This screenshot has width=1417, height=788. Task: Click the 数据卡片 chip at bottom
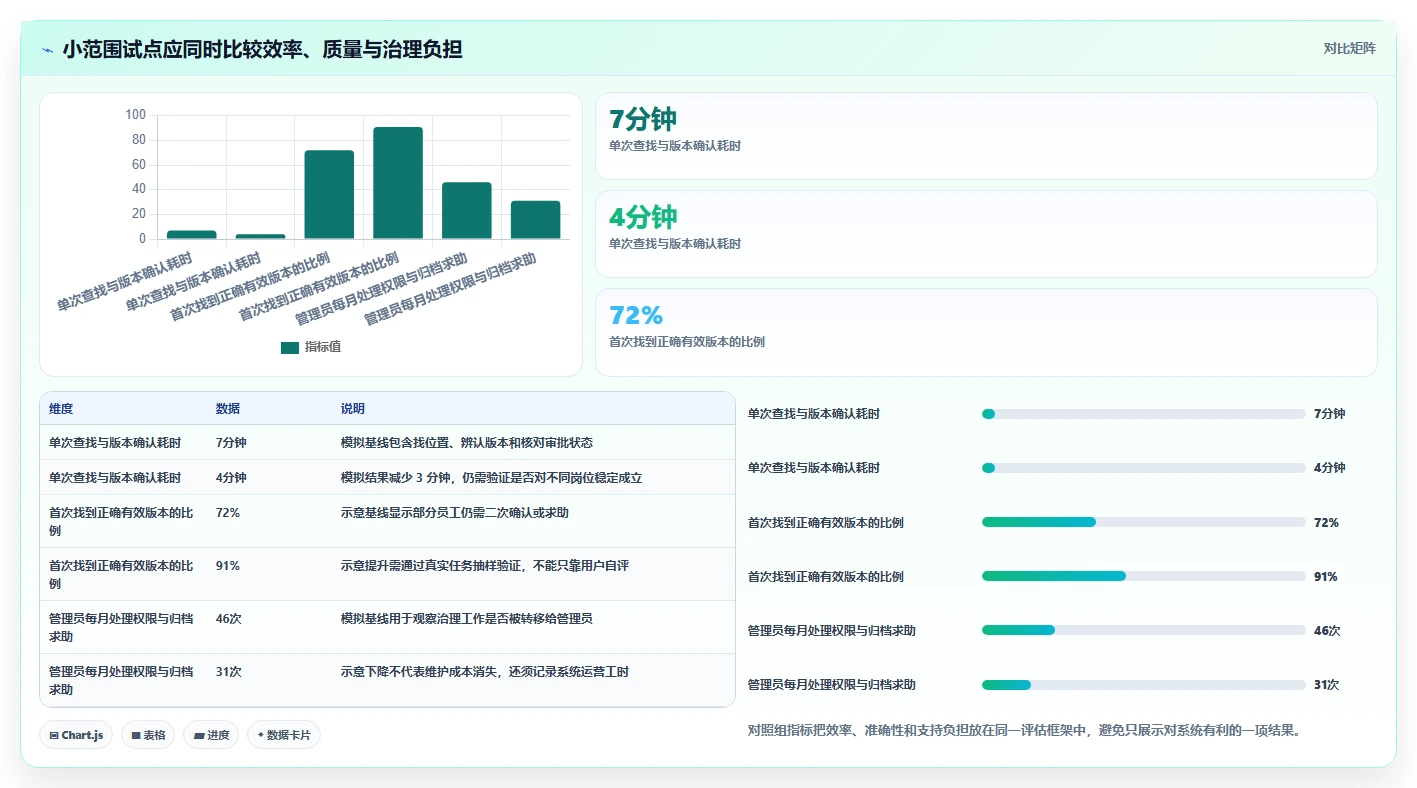pyautogui.click(x=284, y=735)
